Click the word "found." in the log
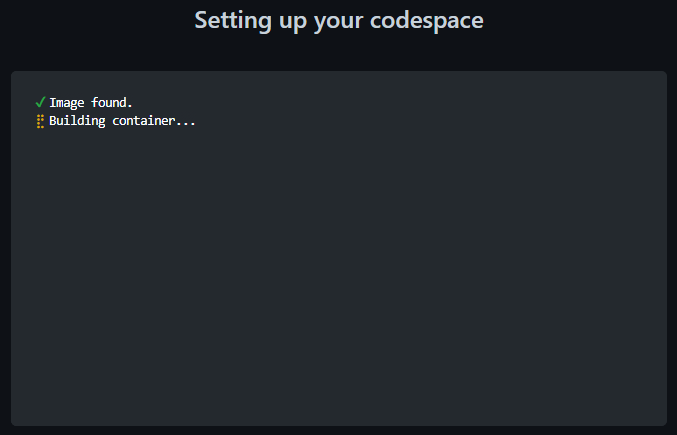 (x=112, y=102)
